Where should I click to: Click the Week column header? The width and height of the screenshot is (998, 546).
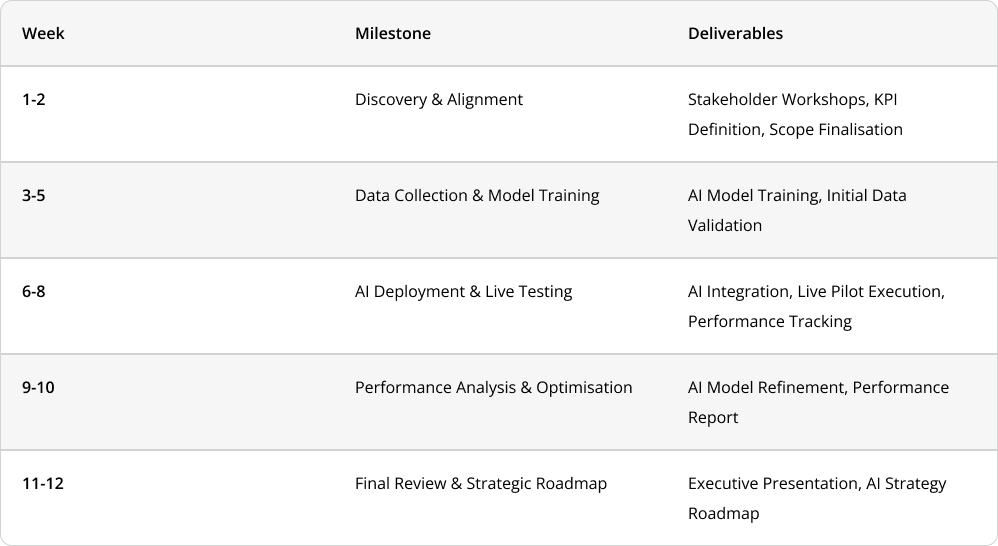pos(43,33)
